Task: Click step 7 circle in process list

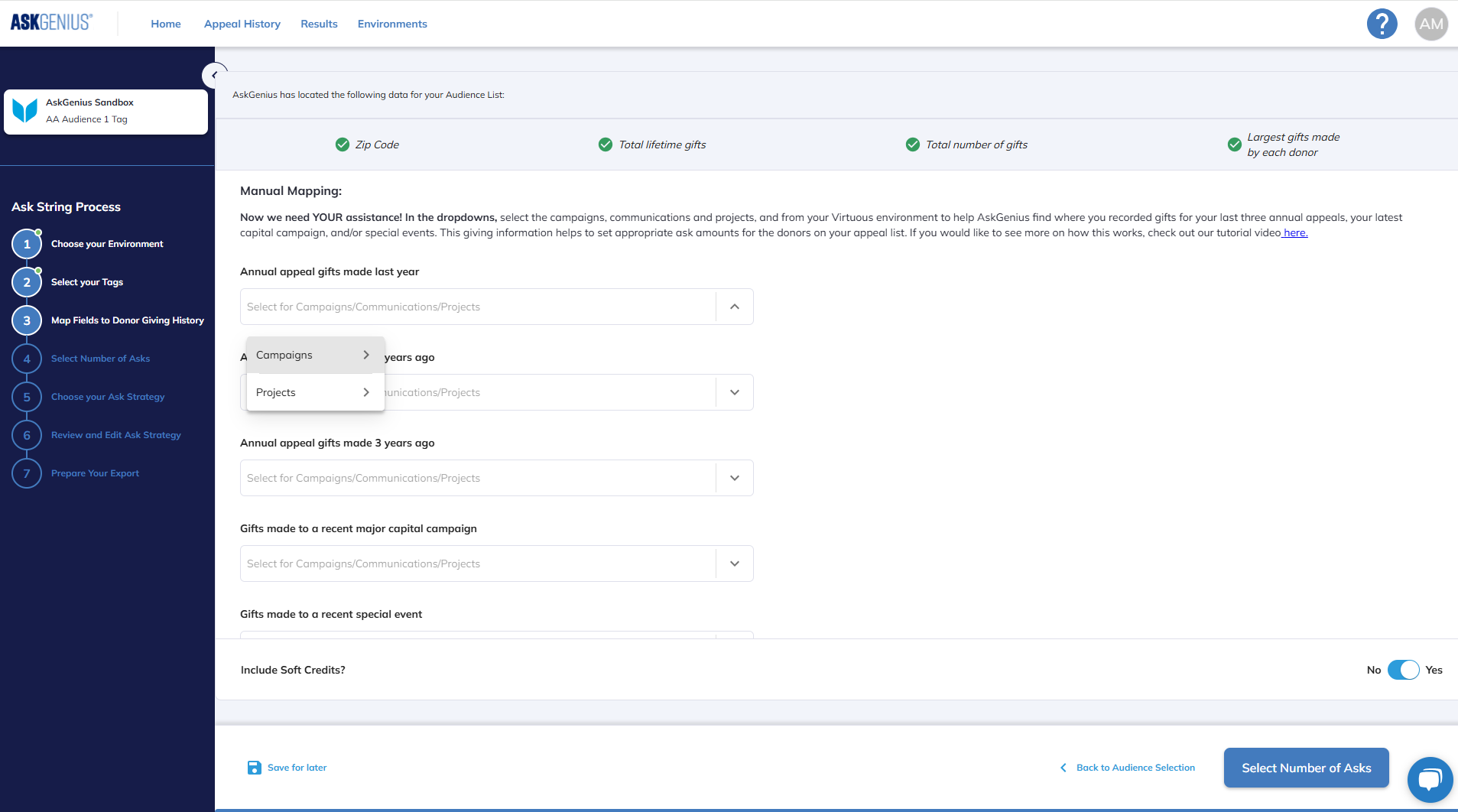Action: click(x=27, y=473)
